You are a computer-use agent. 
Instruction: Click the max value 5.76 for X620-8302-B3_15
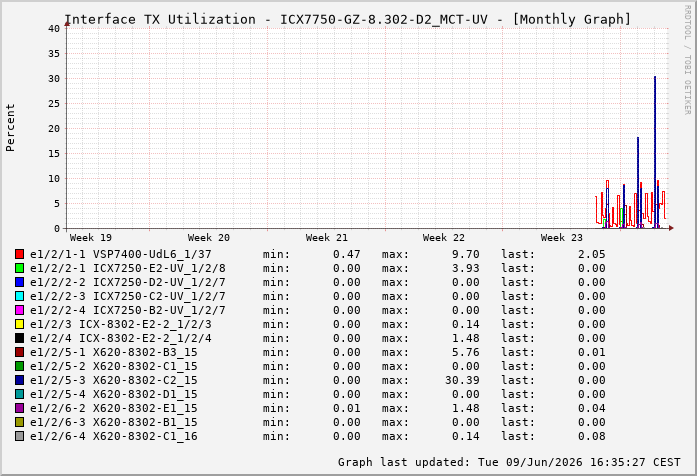tap(466, 352)
